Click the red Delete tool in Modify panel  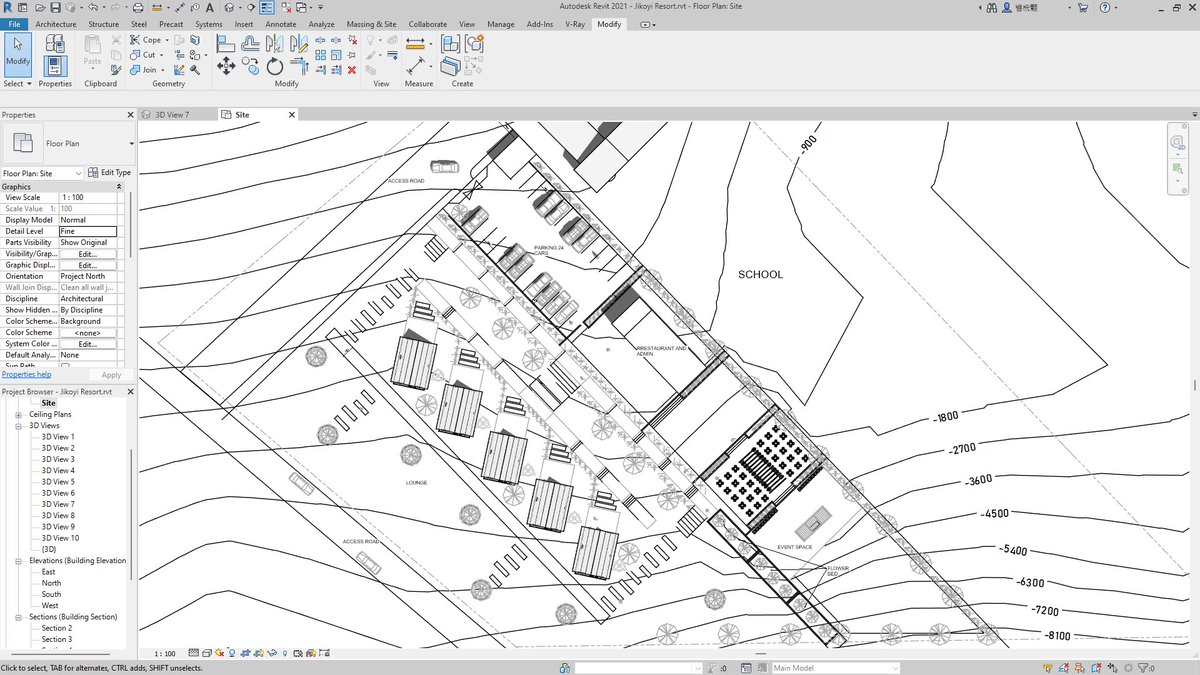[x=351, y=70]
